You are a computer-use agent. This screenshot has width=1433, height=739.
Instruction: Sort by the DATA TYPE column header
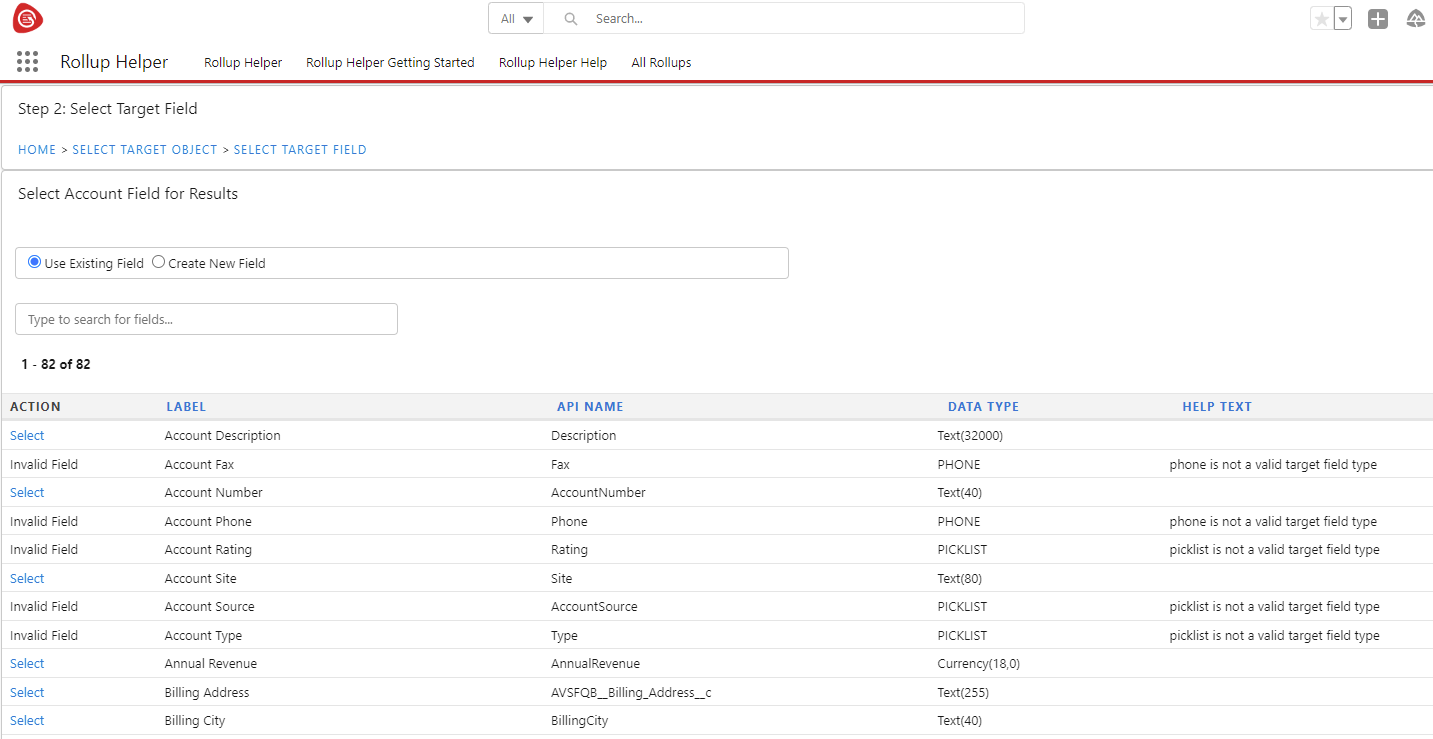click(983, 407)
